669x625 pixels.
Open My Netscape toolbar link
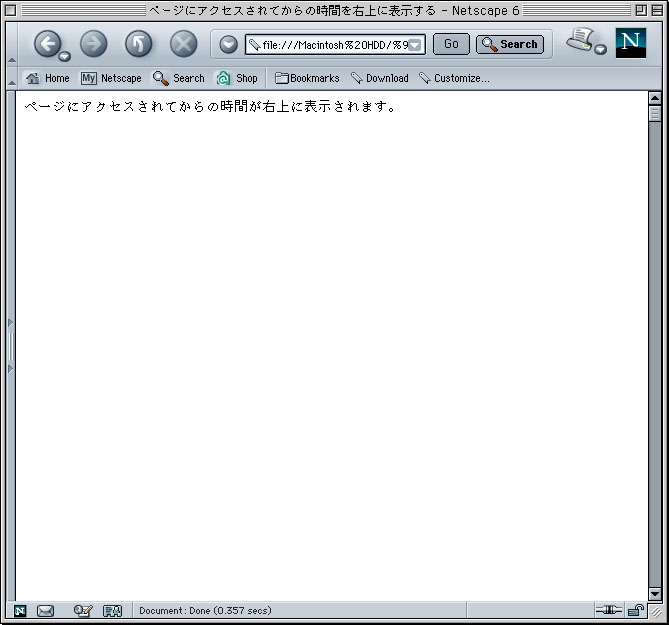111,78
